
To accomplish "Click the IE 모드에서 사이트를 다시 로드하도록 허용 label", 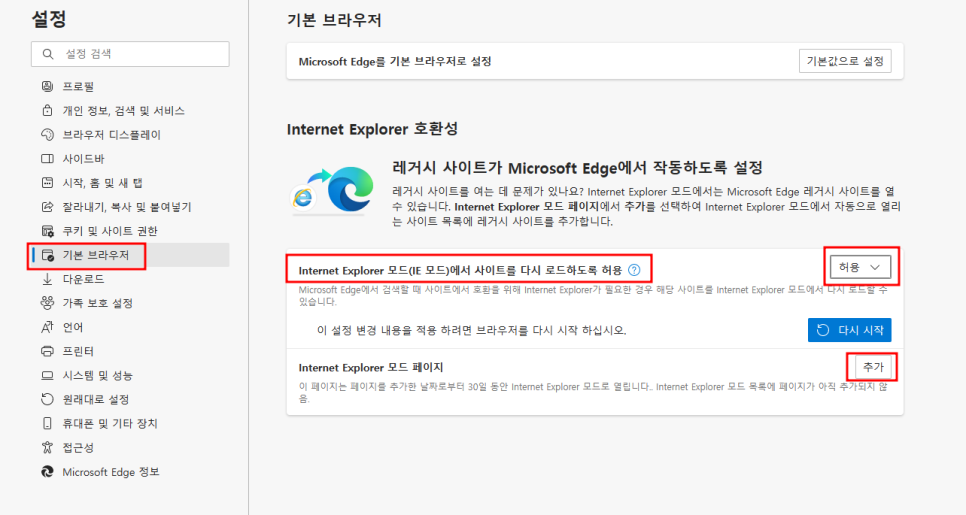I will click(460, 270).
